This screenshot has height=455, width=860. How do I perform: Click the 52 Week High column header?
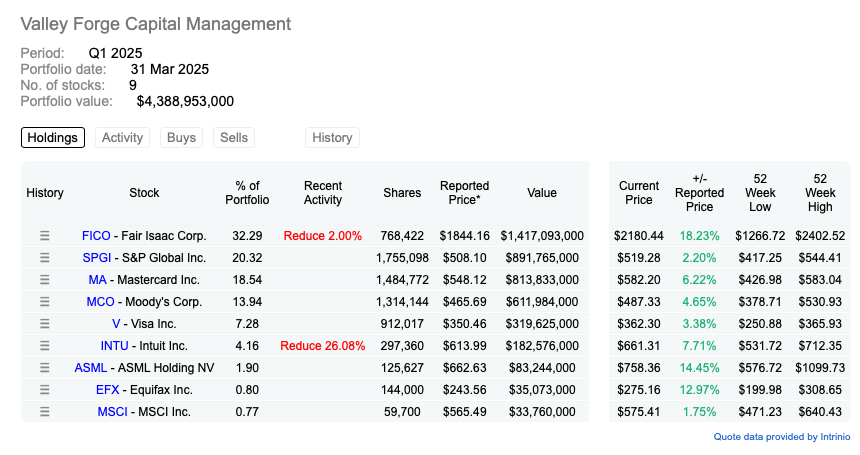[x=820, y=193]
